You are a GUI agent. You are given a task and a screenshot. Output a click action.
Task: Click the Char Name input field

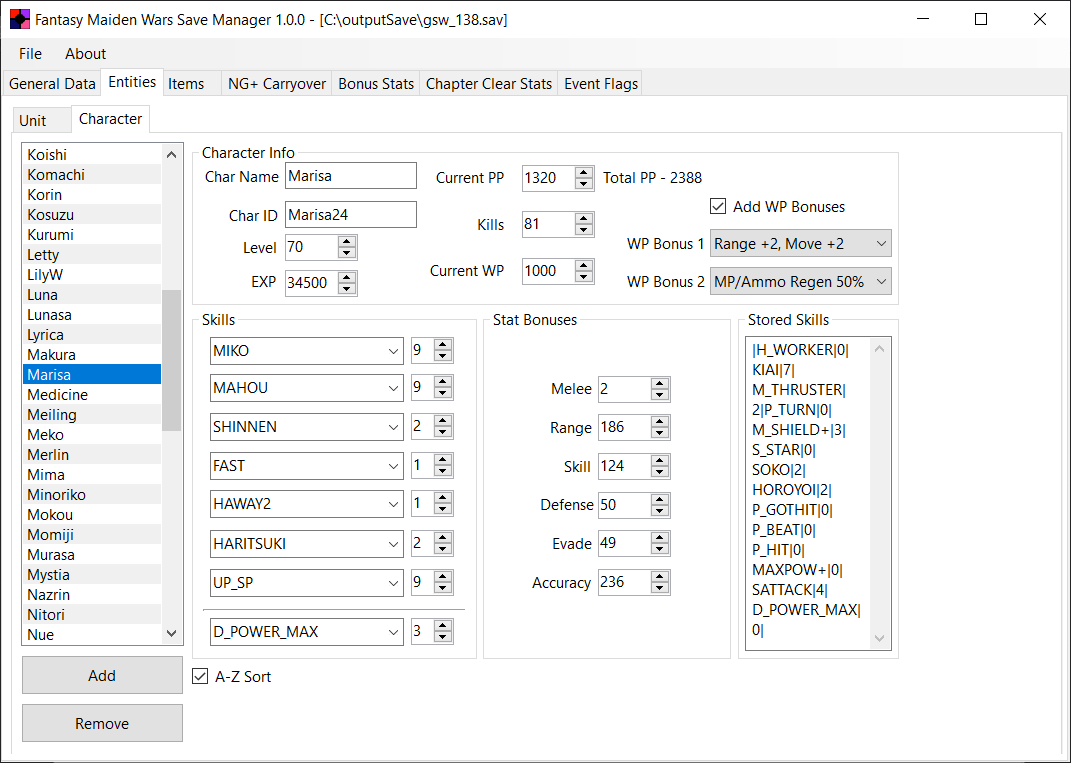point(350,176)
